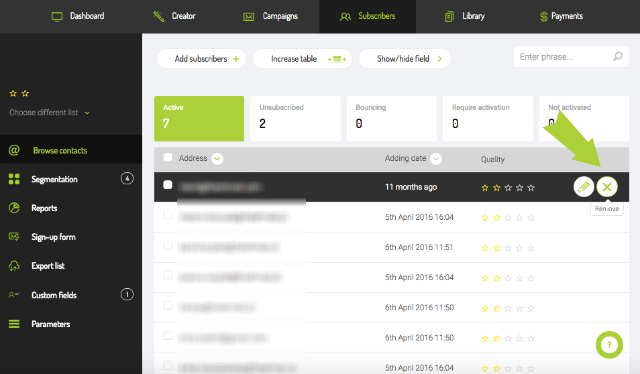
Task: Click the Remove X icon on highlighted row
Action: point(607,187)
